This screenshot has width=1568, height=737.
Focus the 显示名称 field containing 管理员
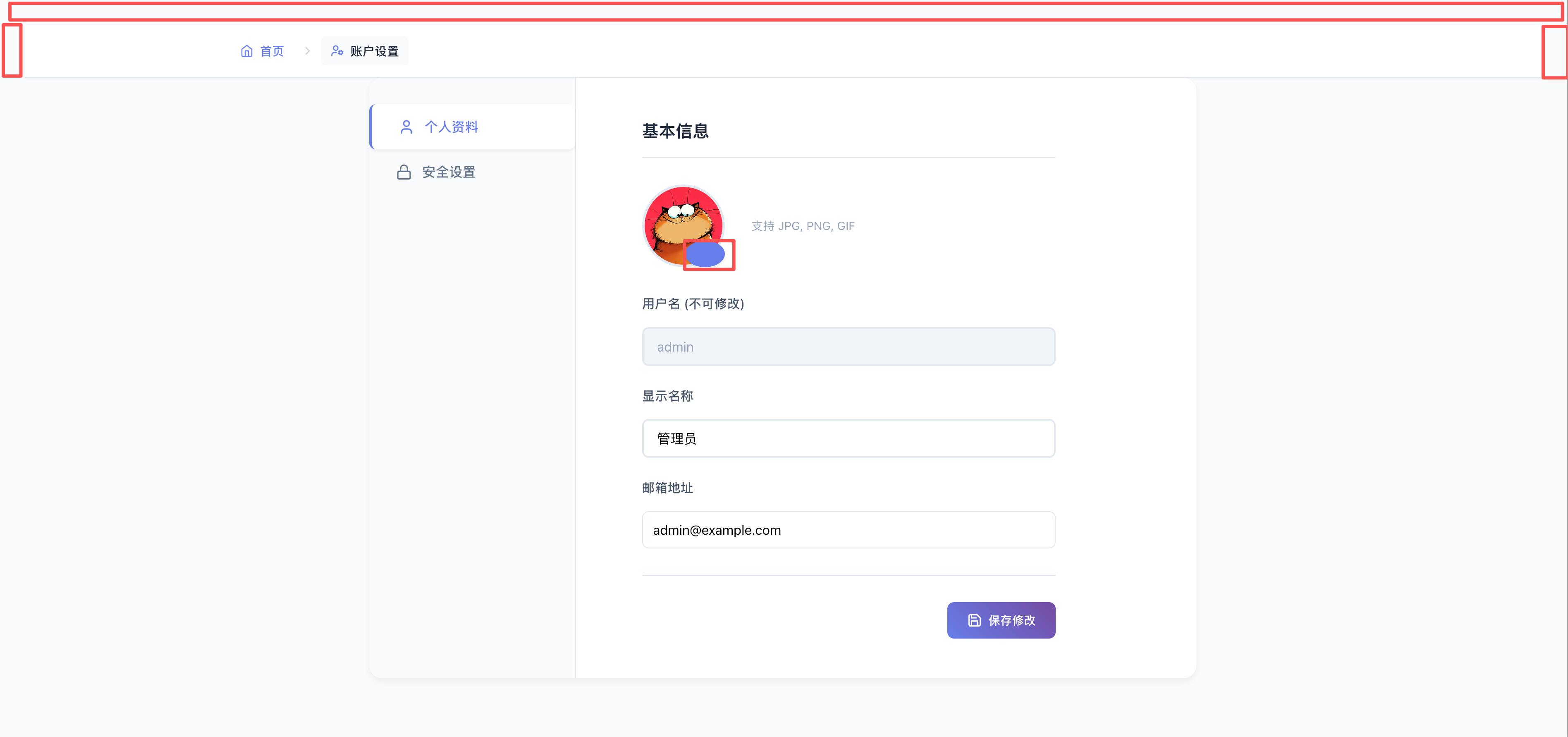[848, 438]
